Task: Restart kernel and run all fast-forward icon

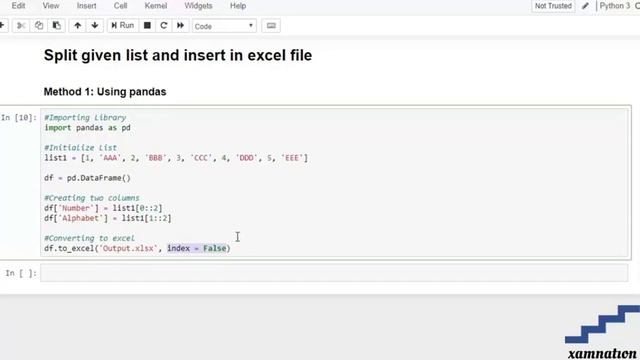Action: [x=180, y=26]
